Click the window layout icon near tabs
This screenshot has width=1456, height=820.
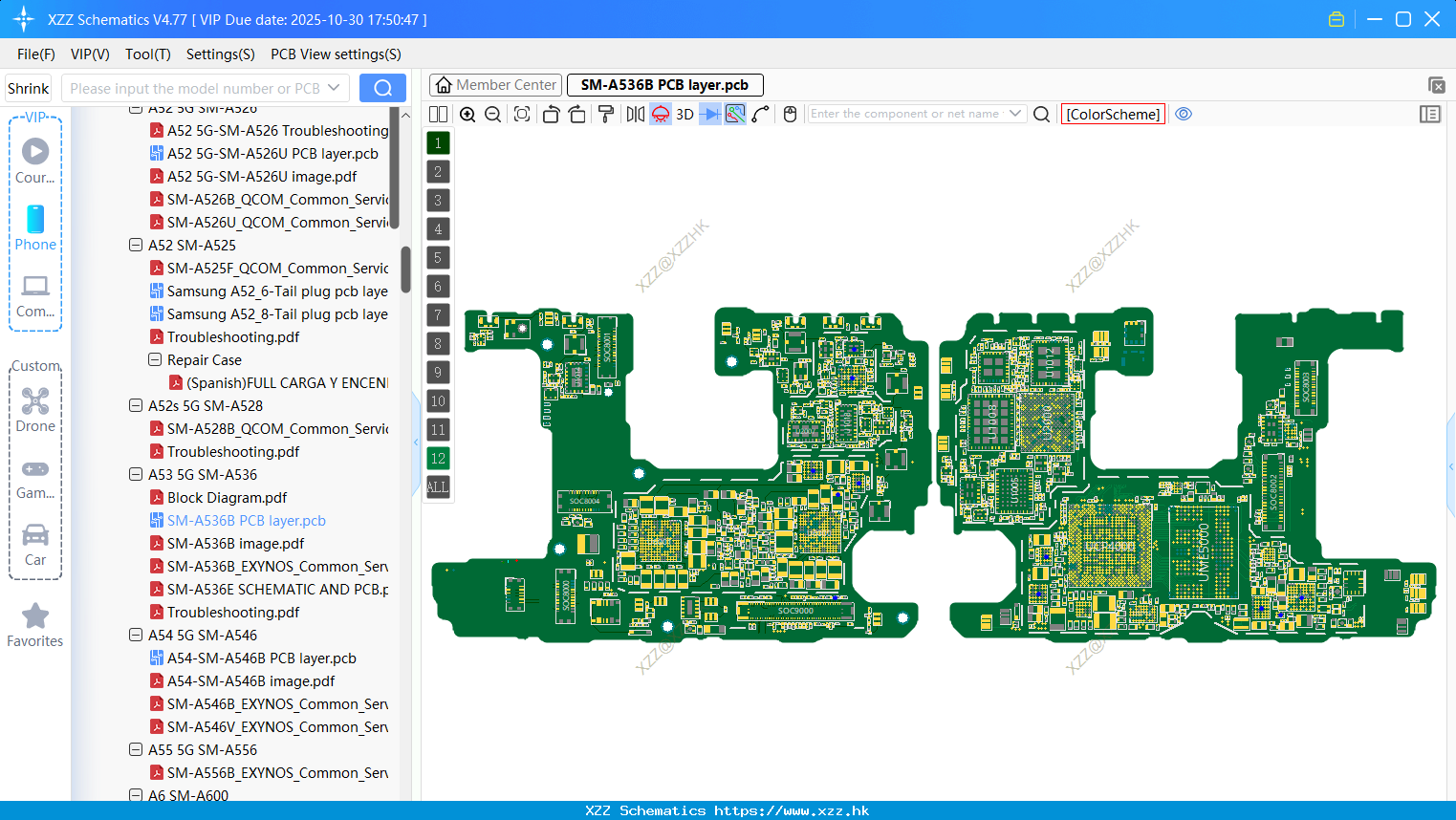pyautogui.click(x=1436, y=85)
